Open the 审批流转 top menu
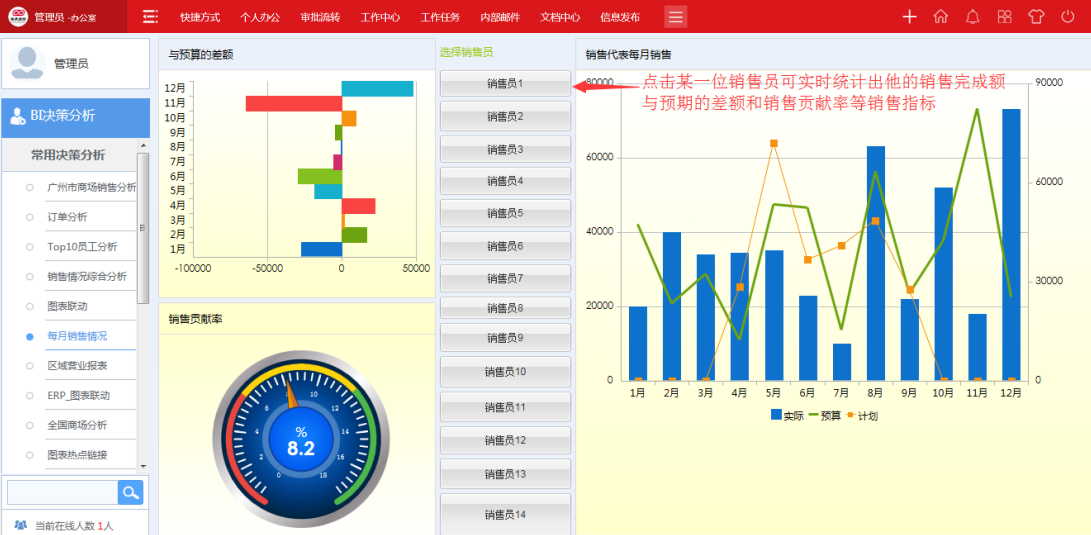Viewport: 1091px width, 535px height. tap(320, 17)
